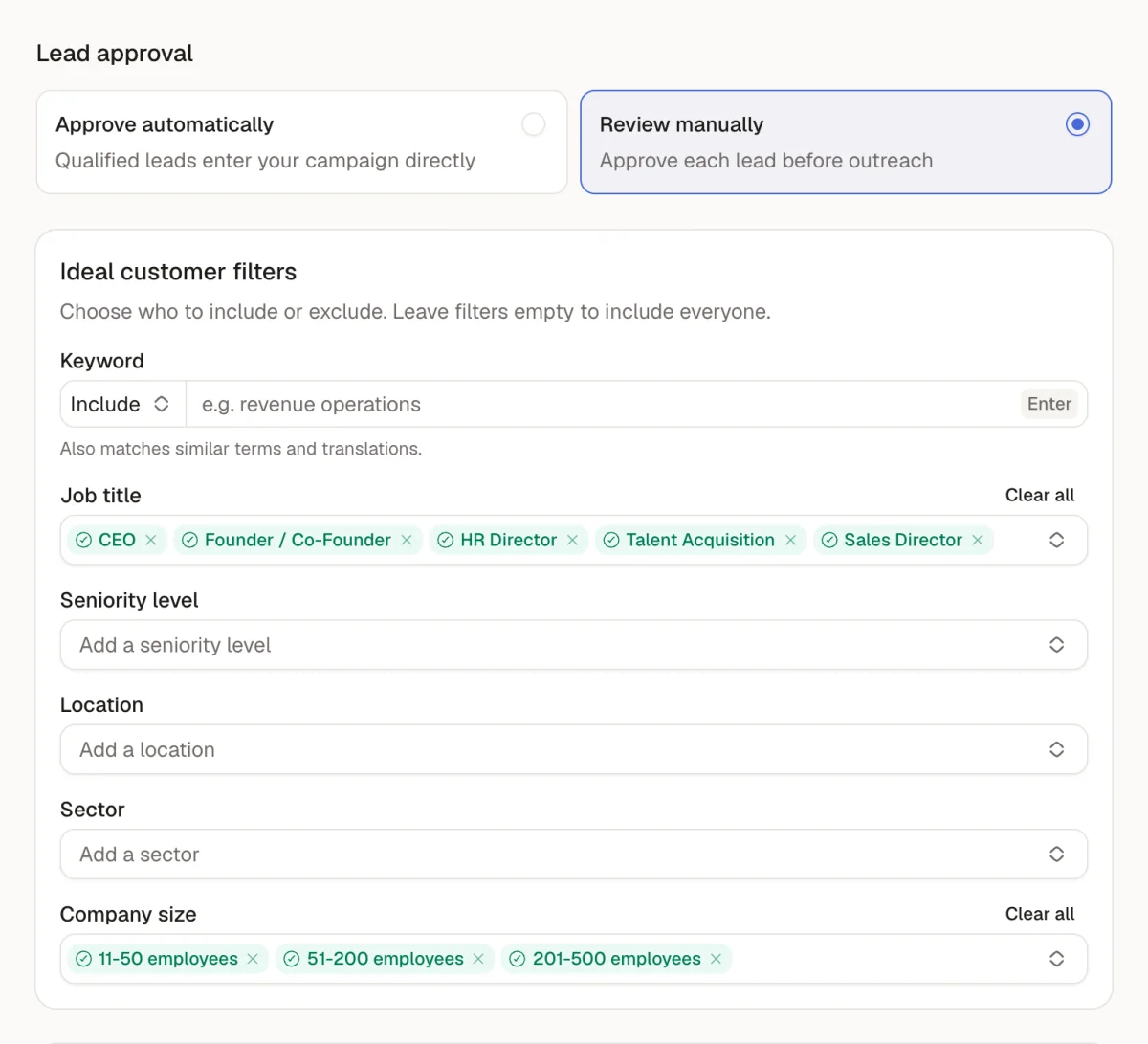Remove the 11-50 employees tag

click(253, 959)
